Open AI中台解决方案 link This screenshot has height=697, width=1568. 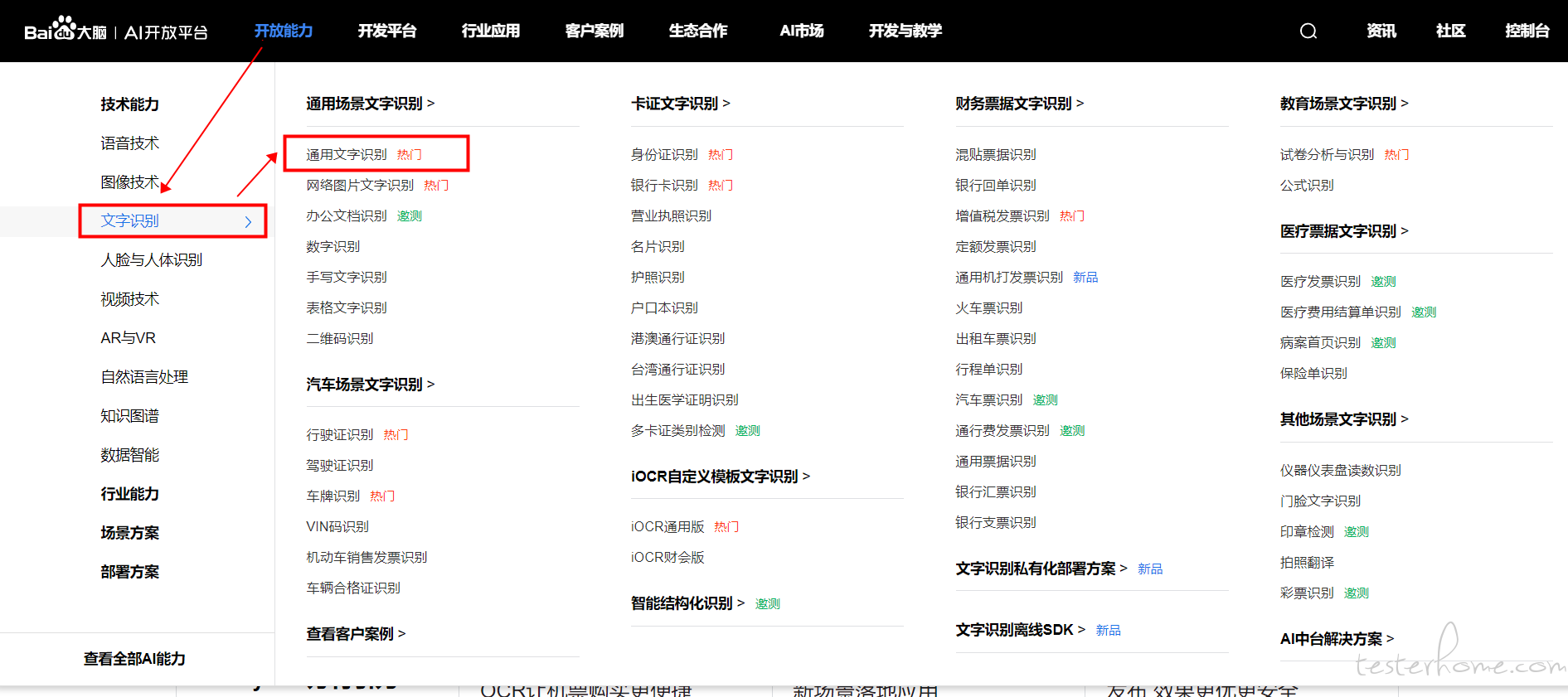coord(1337,639)
